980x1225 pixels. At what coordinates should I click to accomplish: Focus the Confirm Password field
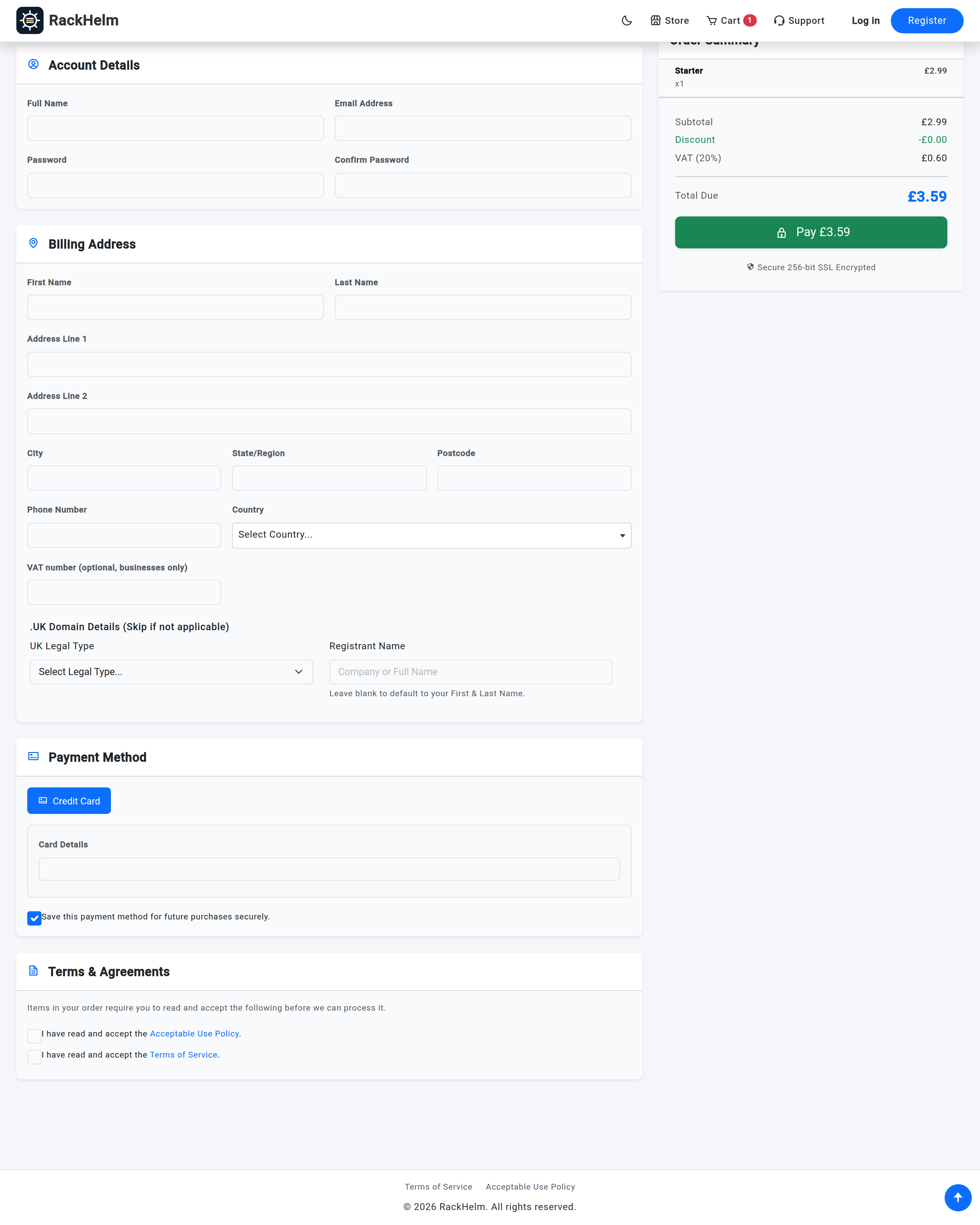coord(483,185)
